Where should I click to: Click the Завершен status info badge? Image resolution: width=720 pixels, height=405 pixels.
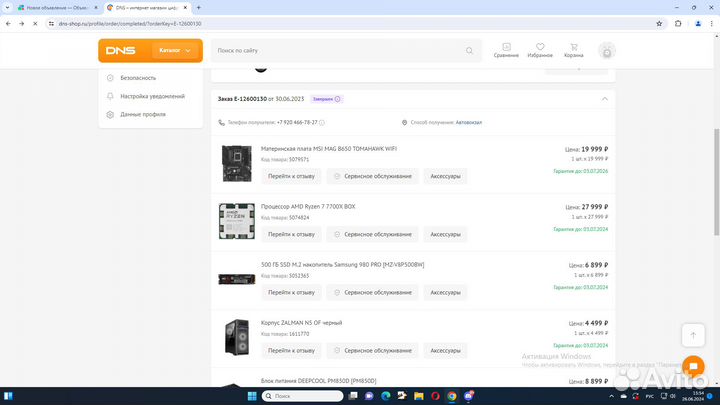coord(326,99)
